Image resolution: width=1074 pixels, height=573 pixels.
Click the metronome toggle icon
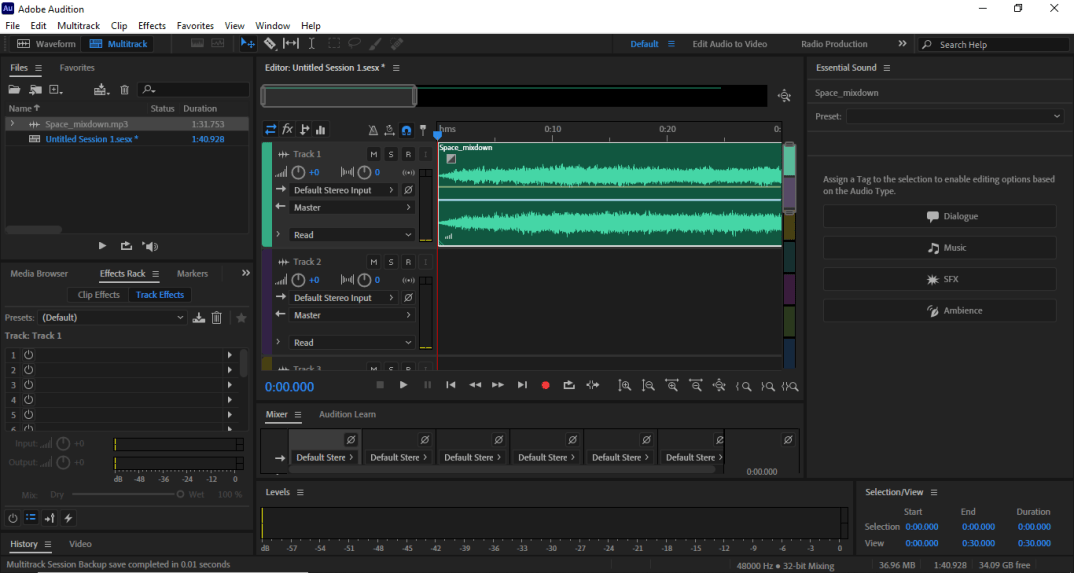click(x=373, y=130)
